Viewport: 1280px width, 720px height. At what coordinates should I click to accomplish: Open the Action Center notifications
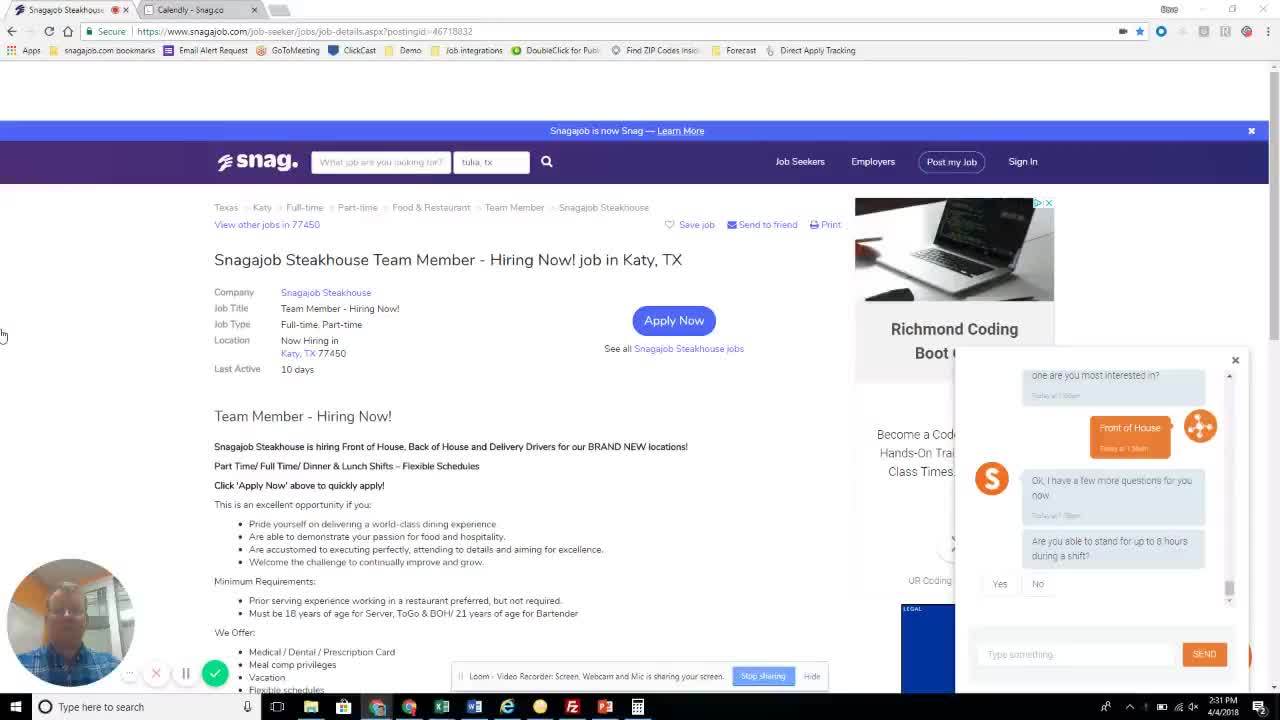[1259, 707]
